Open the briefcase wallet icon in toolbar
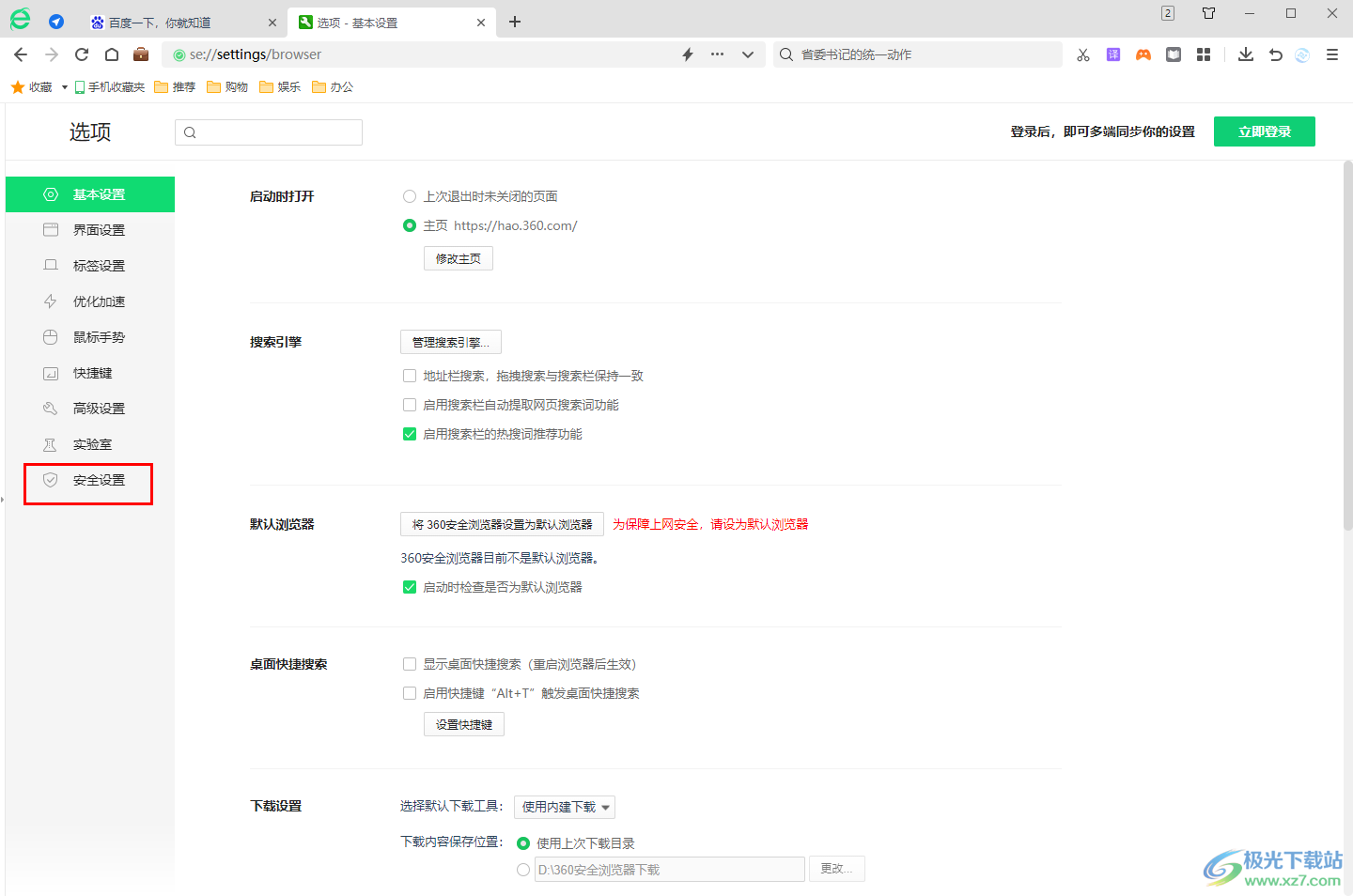Image resolution: width=1353 pixels, height=896 pixels. [x=141, y=54]
